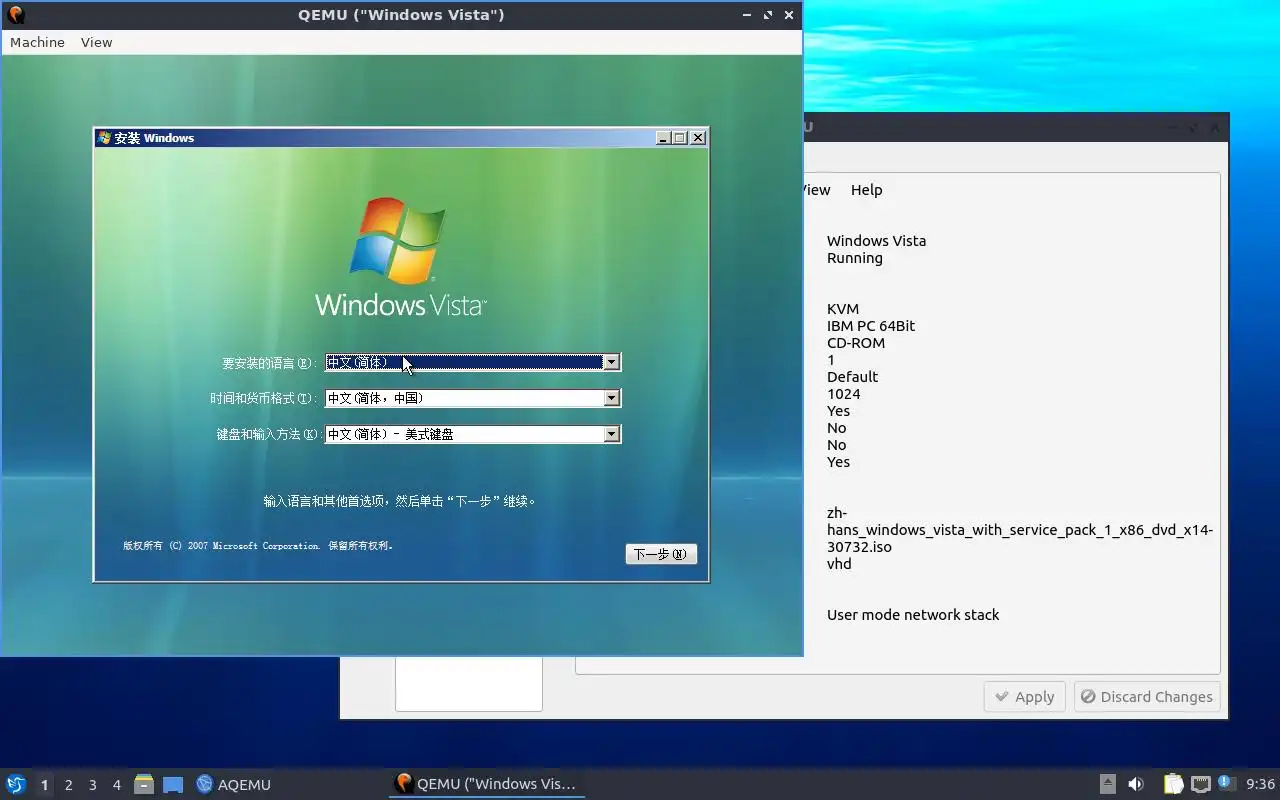
Task: Switch to workspace 3
Action: click(x=92, y=785)
